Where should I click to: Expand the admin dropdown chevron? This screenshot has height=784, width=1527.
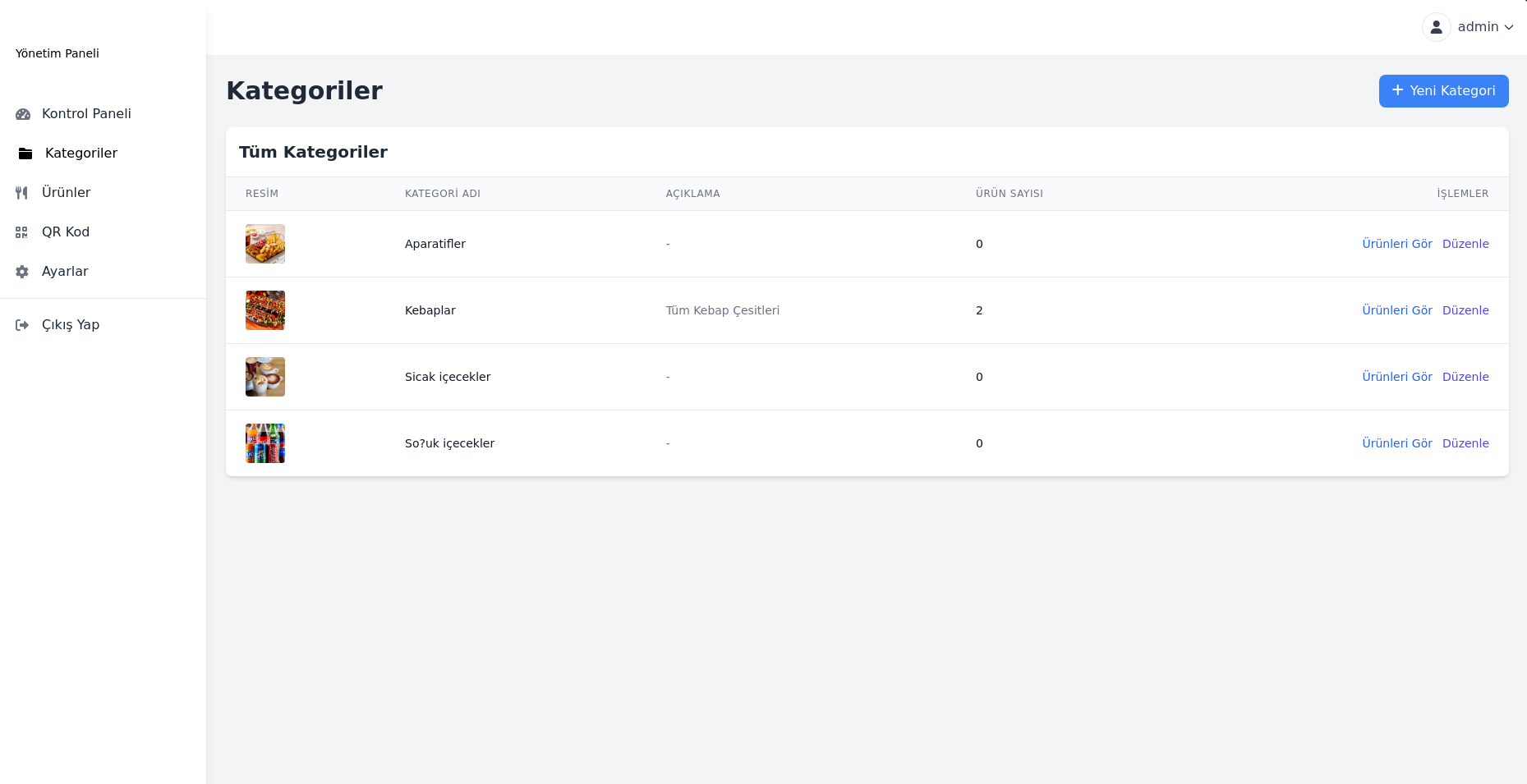coord(1509,27)
